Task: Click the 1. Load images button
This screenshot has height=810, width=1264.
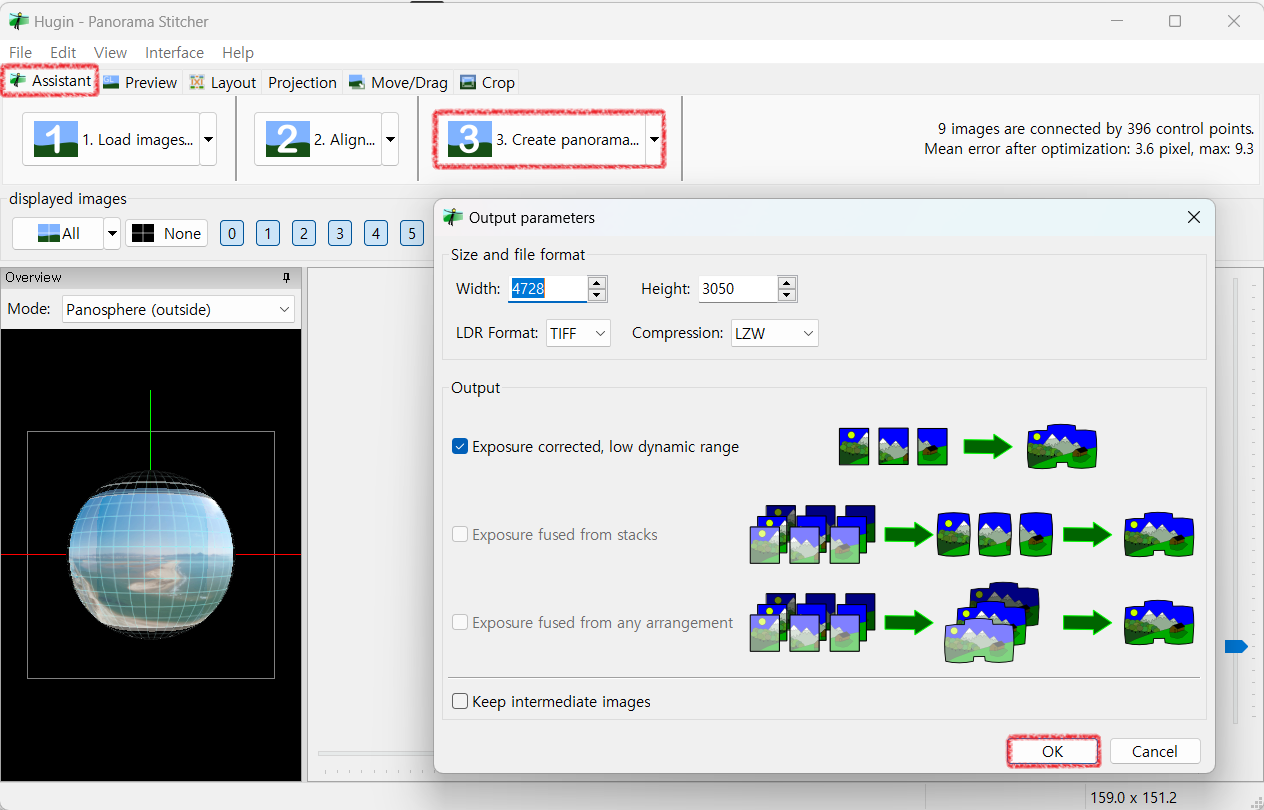Action: [111, 139]
